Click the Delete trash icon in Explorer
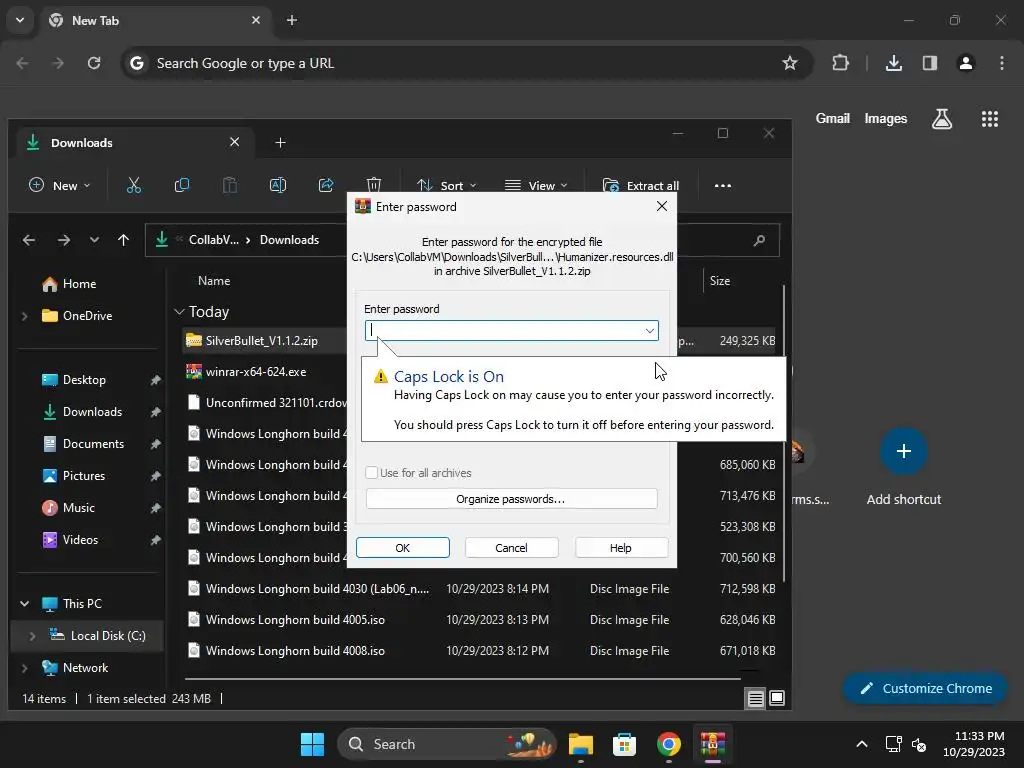 374,184
